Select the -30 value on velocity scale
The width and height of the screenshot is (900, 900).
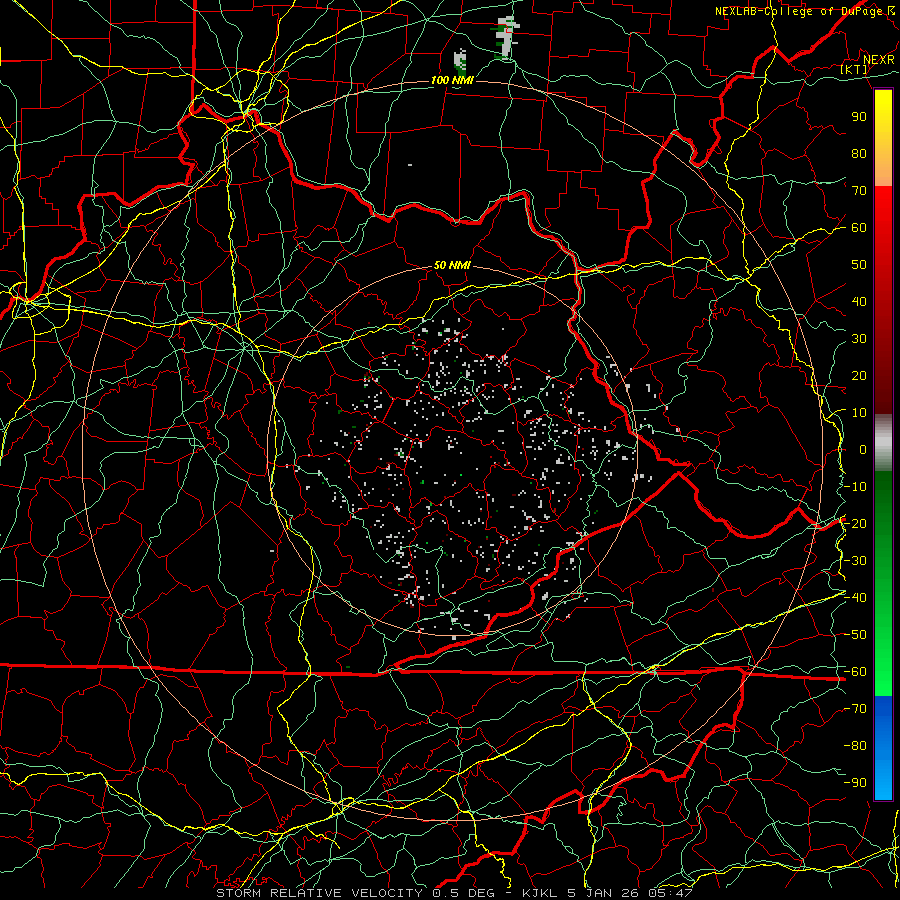(x=855, y=561)
